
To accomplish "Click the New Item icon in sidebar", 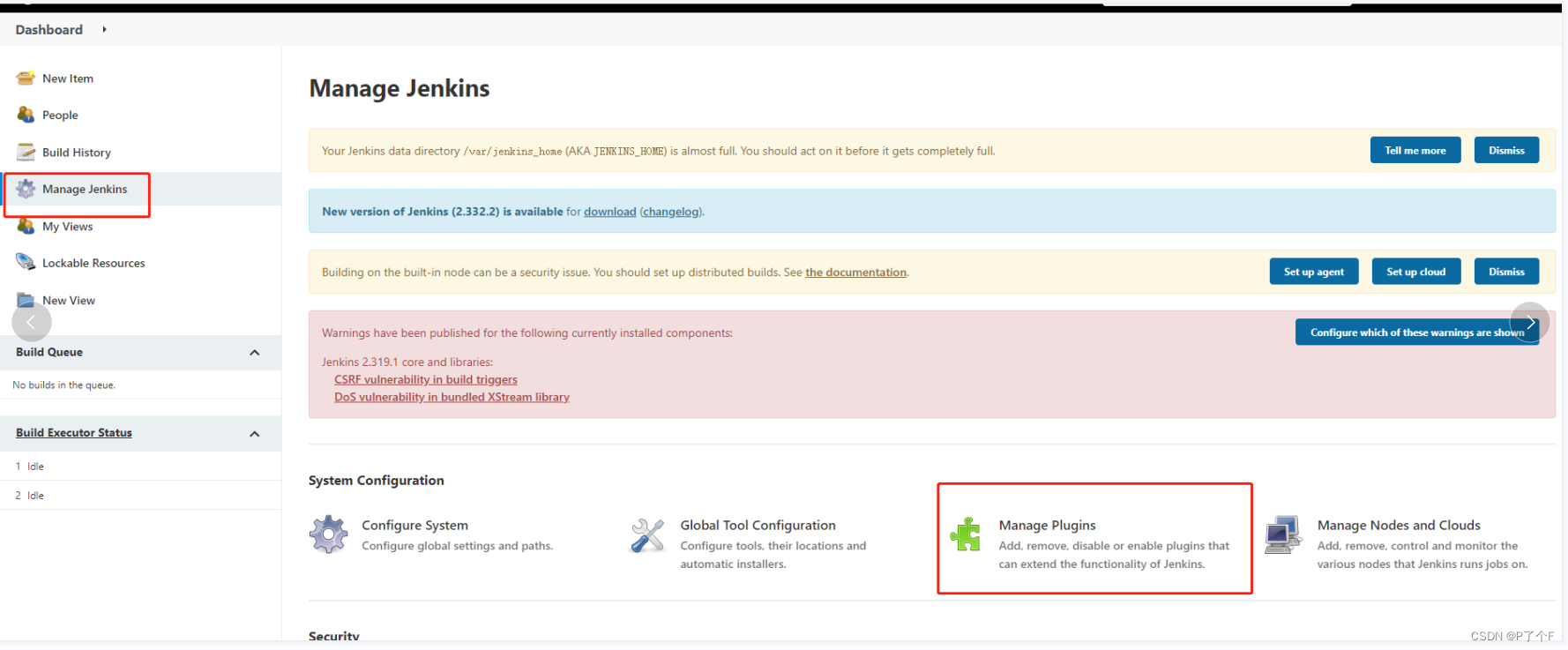I will 26,78.
